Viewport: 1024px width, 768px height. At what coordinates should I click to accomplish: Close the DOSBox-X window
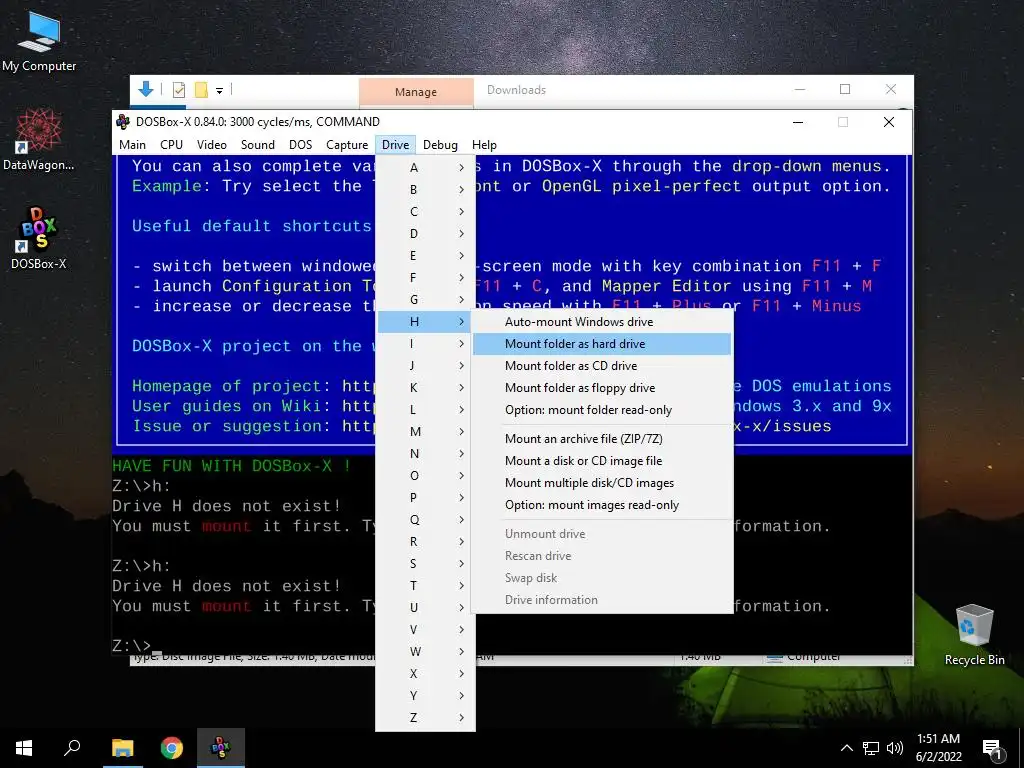889,122
